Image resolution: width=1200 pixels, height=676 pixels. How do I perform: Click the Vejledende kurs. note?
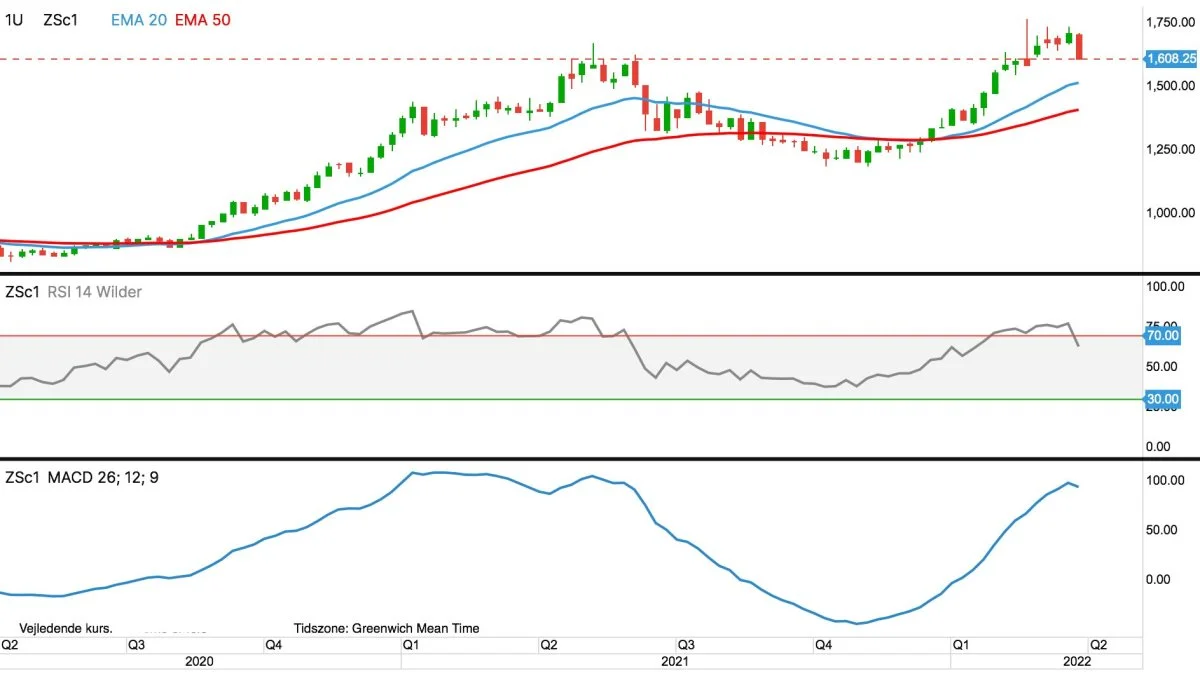coord(66,629)
